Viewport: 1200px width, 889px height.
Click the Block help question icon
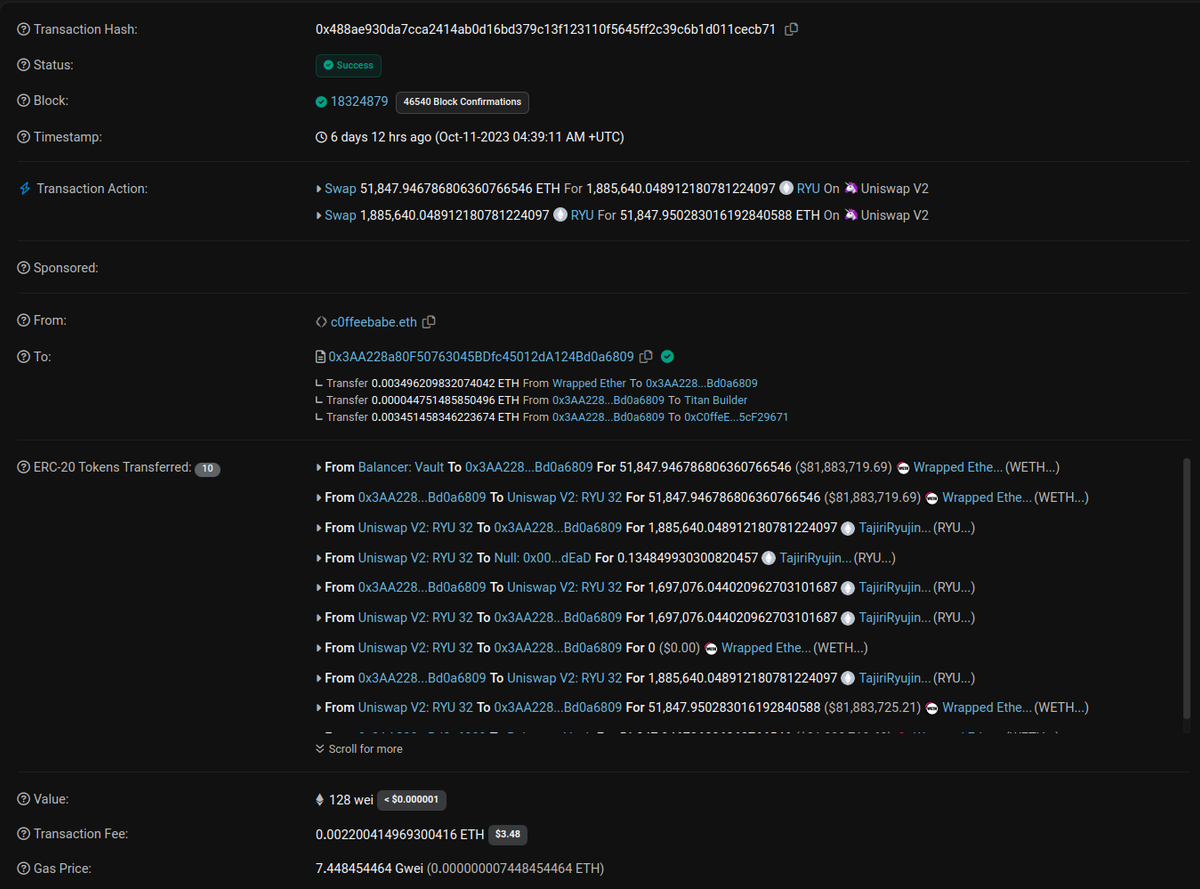pyautogui.click(x=24, y=101)
